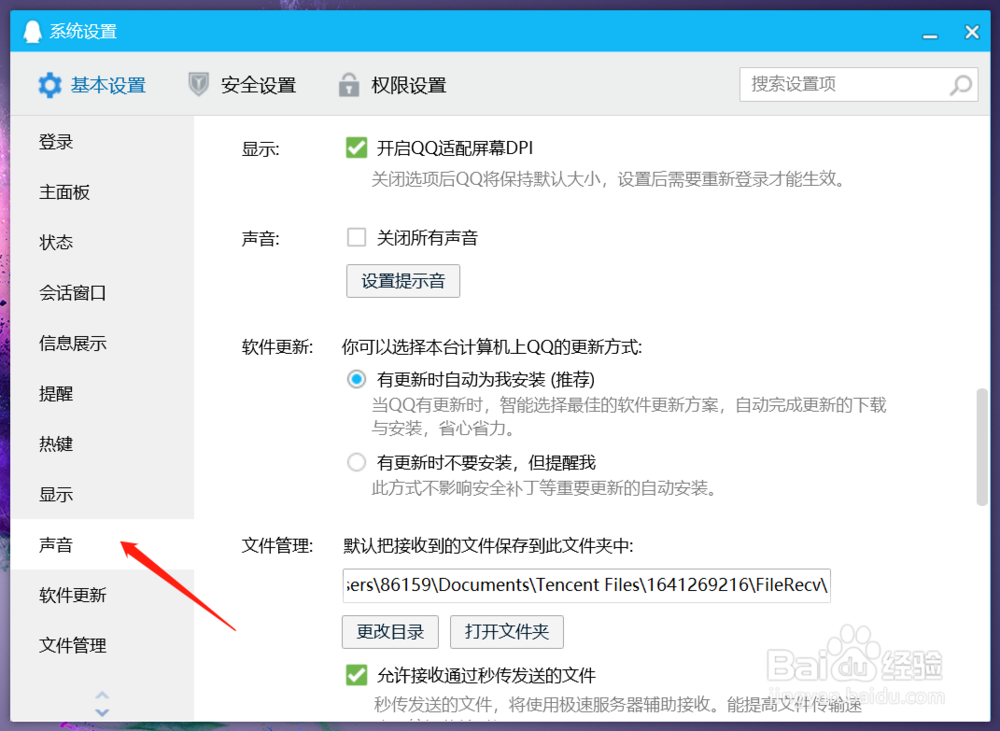Focus the 搜索设置项 search field
Screen dimensions: 1000x731
(x=858, y=84)
